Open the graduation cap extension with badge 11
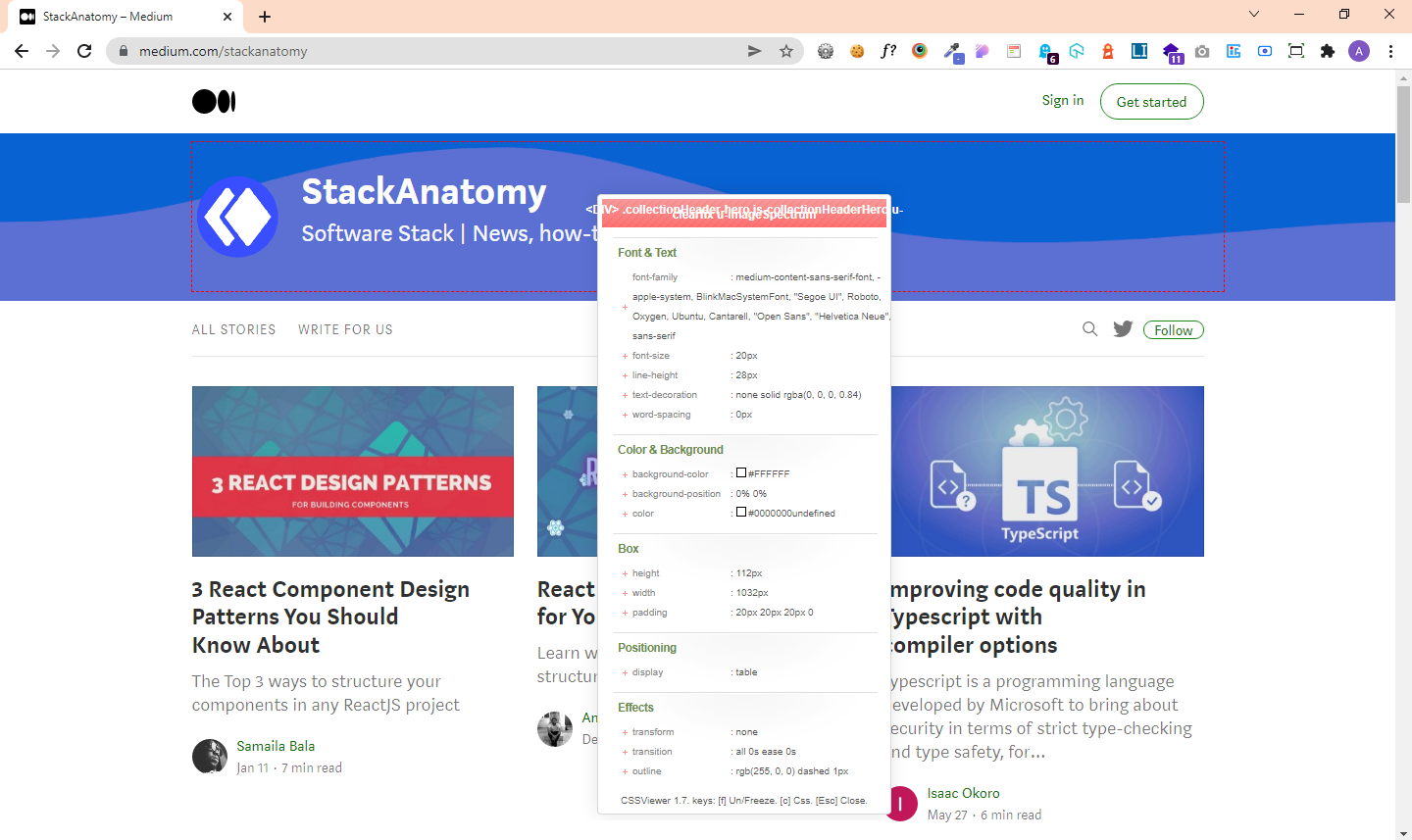 click(1172, 53)
